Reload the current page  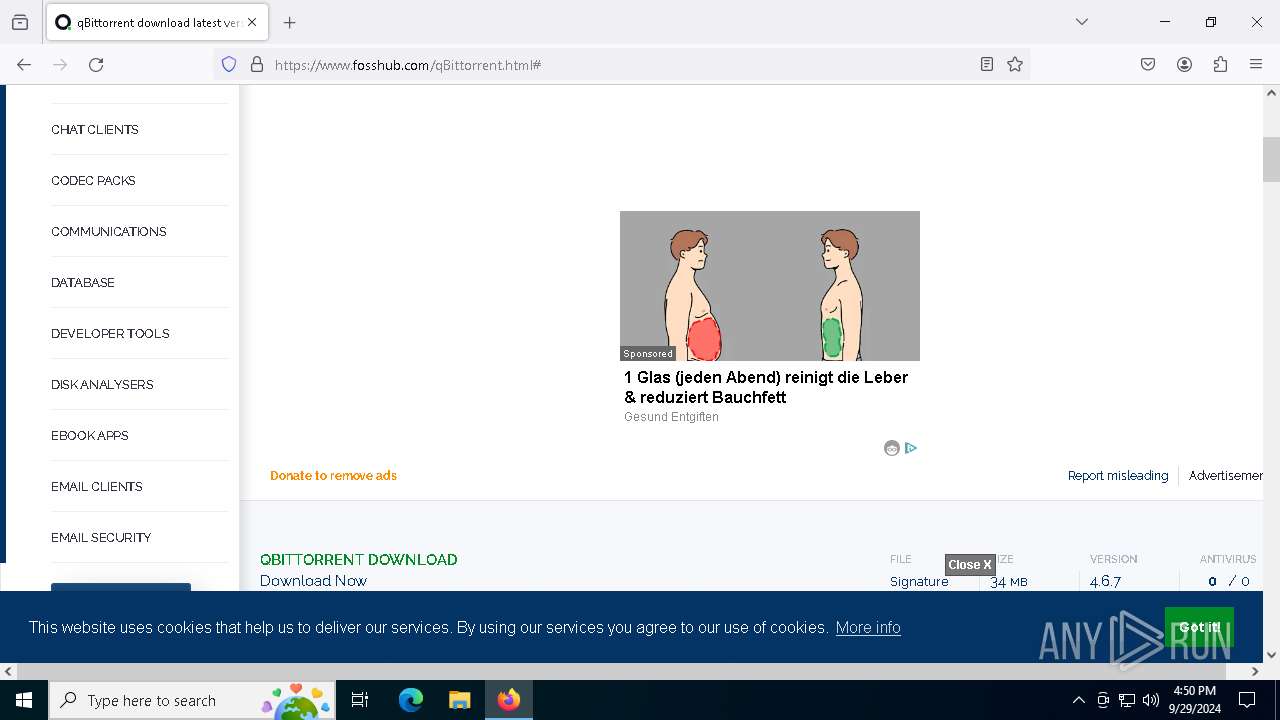[x=96, y=64]
